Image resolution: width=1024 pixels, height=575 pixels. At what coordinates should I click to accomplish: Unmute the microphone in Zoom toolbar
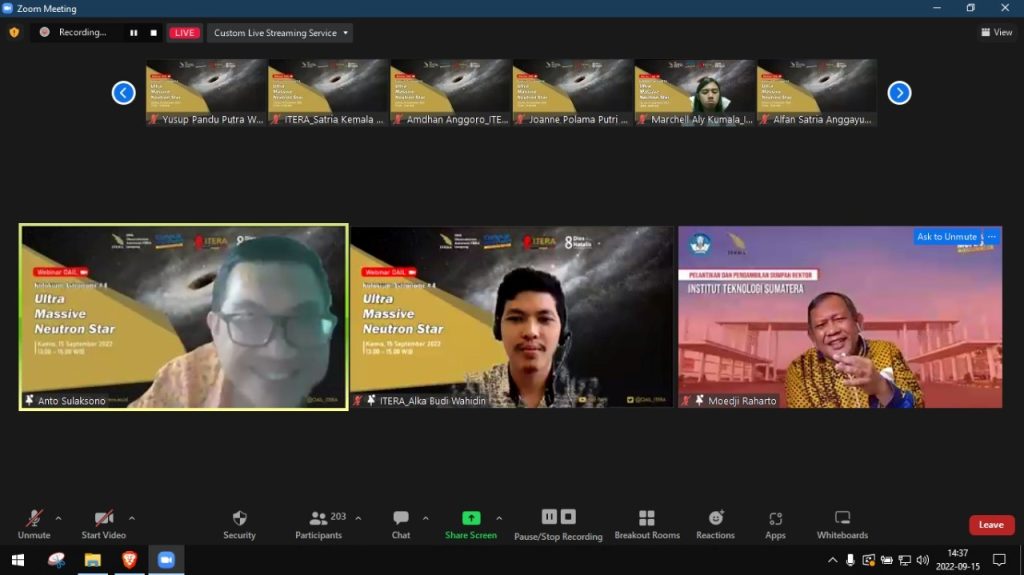click(x=34, y=525)
